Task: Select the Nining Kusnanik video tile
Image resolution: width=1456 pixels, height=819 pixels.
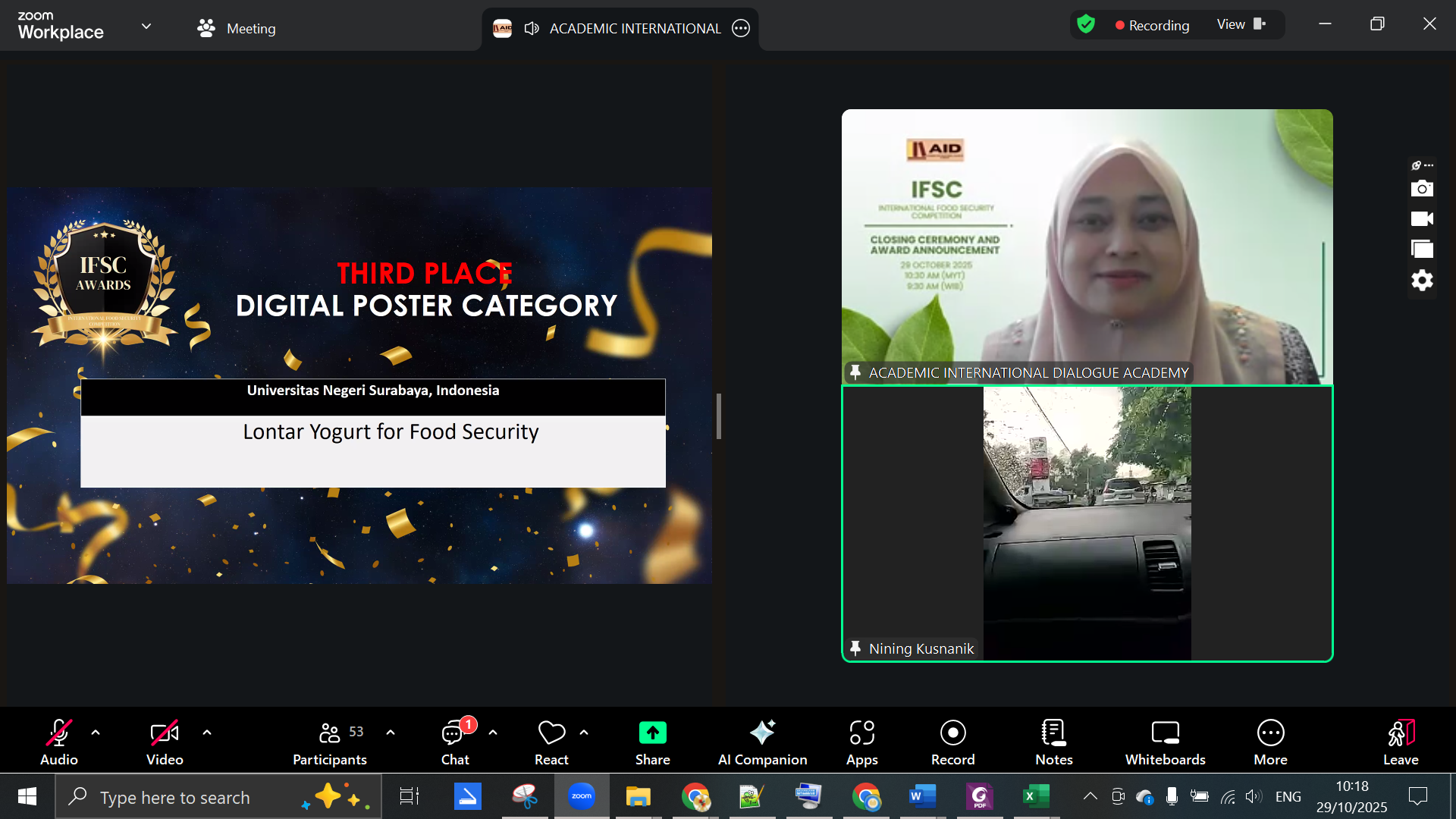Action: [1087, 523]
